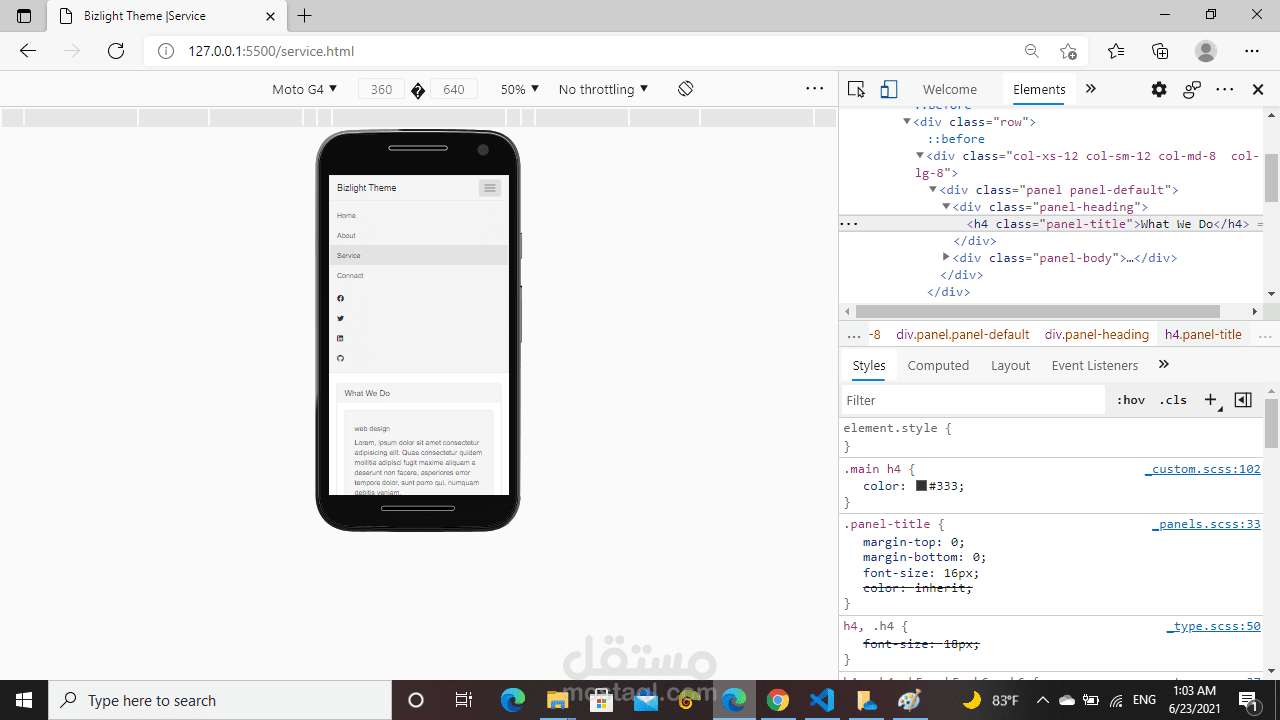This screenshot has height=720, width=1280.
Task: Collapse the div class row node
Action: [907, 122]
